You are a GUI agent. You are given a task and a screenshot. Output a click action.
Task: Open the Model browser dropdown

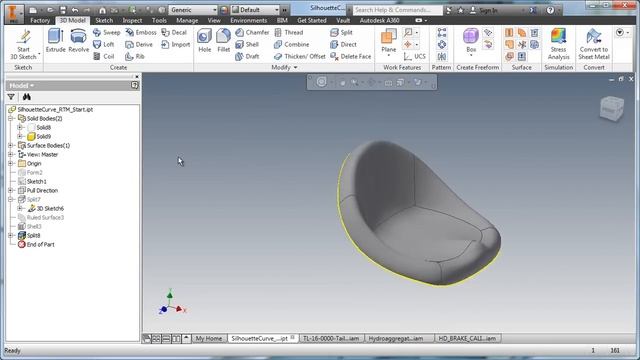click(22, 85)
